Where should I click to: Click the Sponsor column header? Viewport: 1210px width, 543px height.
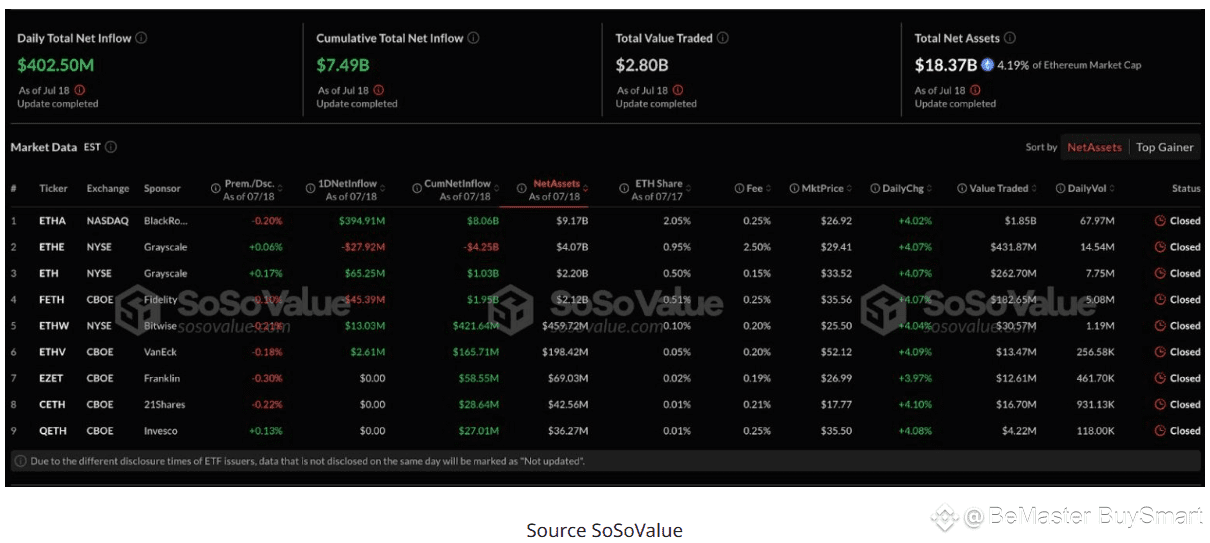coord(162,188)
